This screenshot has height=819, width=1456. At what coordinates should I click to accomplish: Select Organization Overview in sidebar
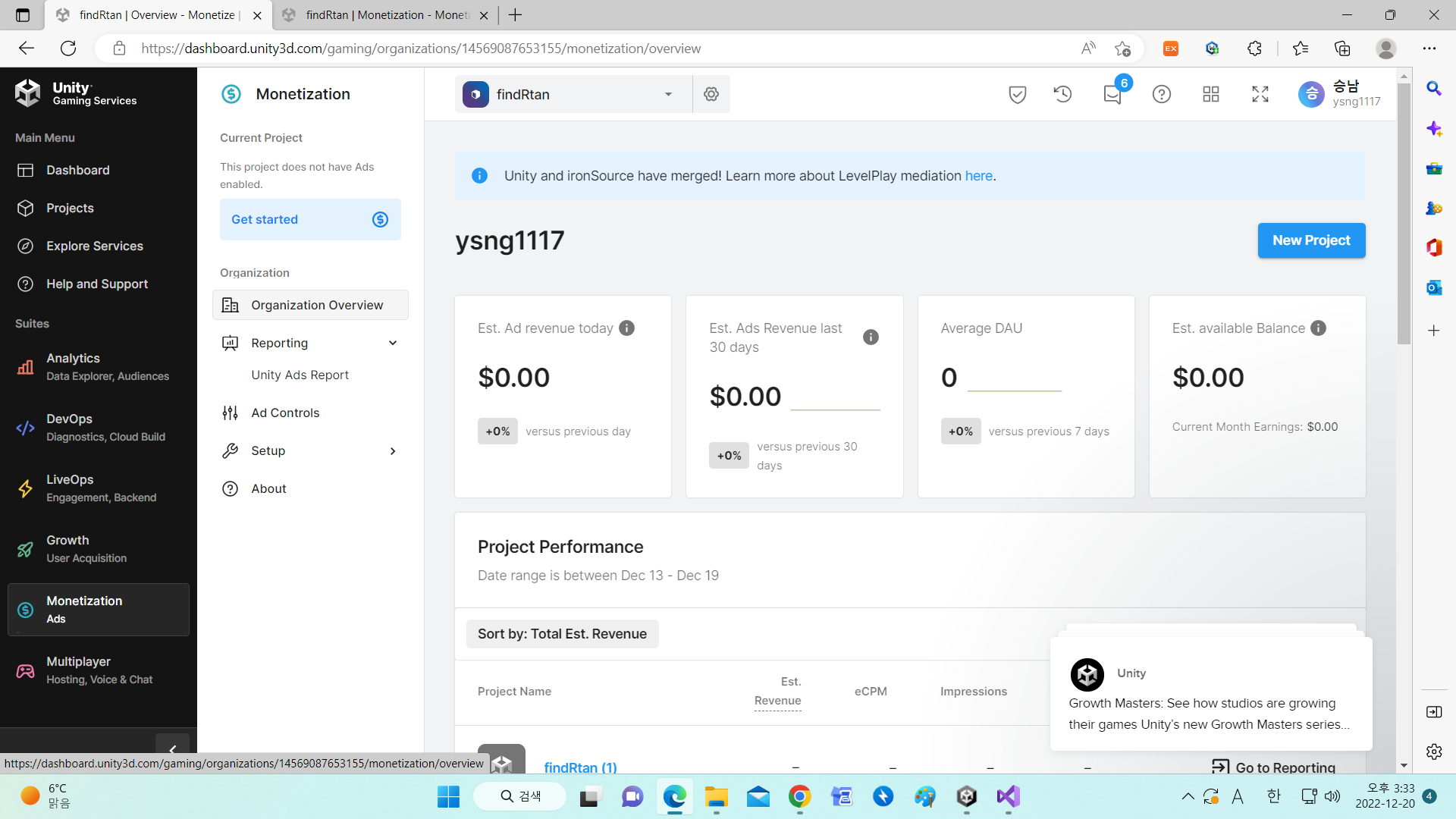click(310, 305)
